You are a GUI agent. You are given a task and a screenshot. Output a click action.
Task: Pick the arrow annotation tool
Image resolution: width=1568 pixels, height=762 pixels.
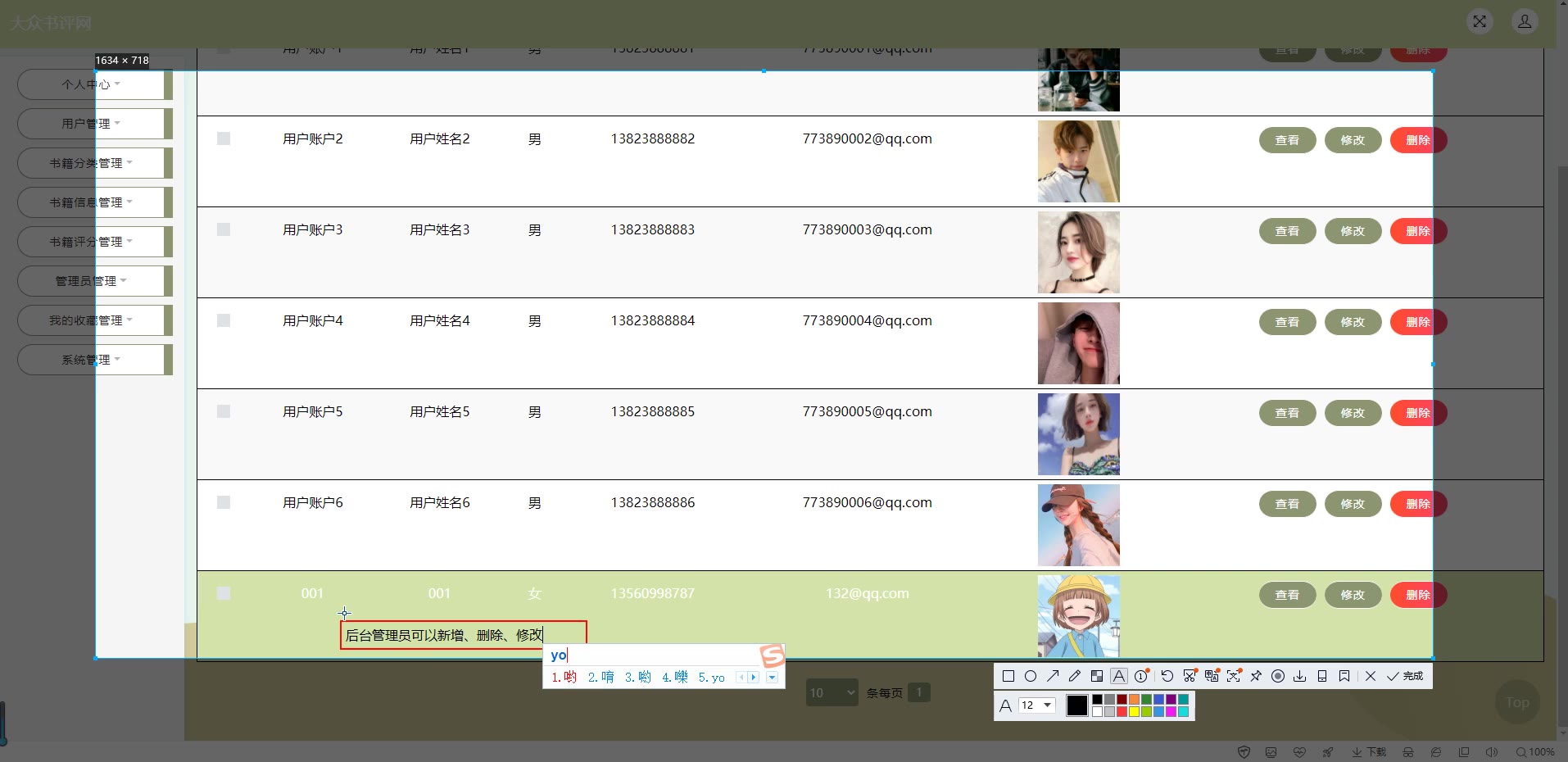pyautogui.click(x=1053, y=676)
